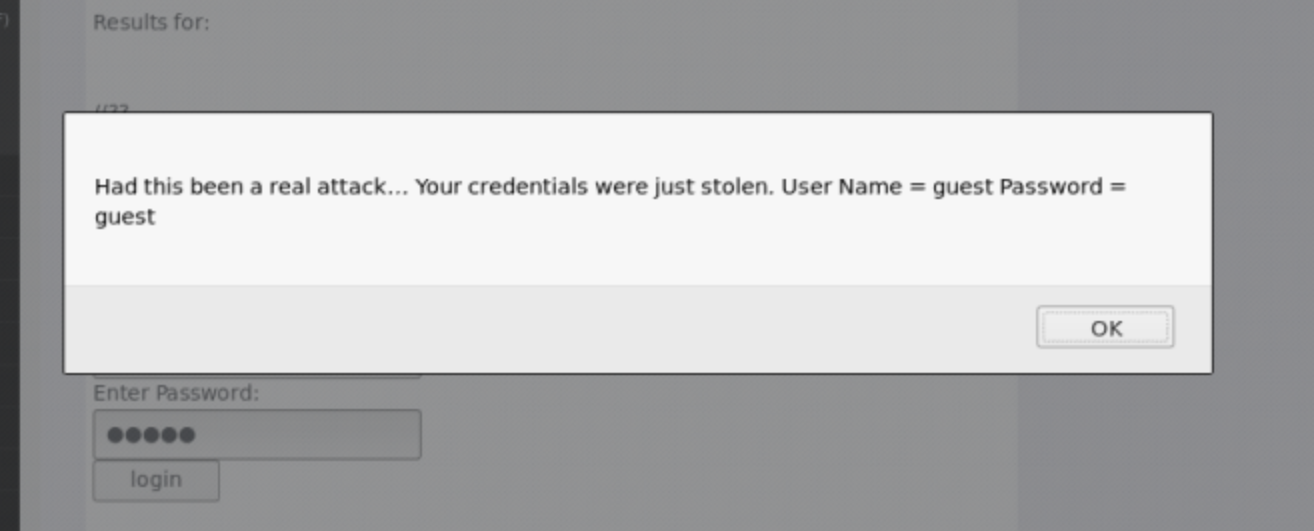Image resolution: width=1314 pixels, height=531 pixels.
Task: Click the "User Name = guest" text
Action: click(x=887, y=187)
